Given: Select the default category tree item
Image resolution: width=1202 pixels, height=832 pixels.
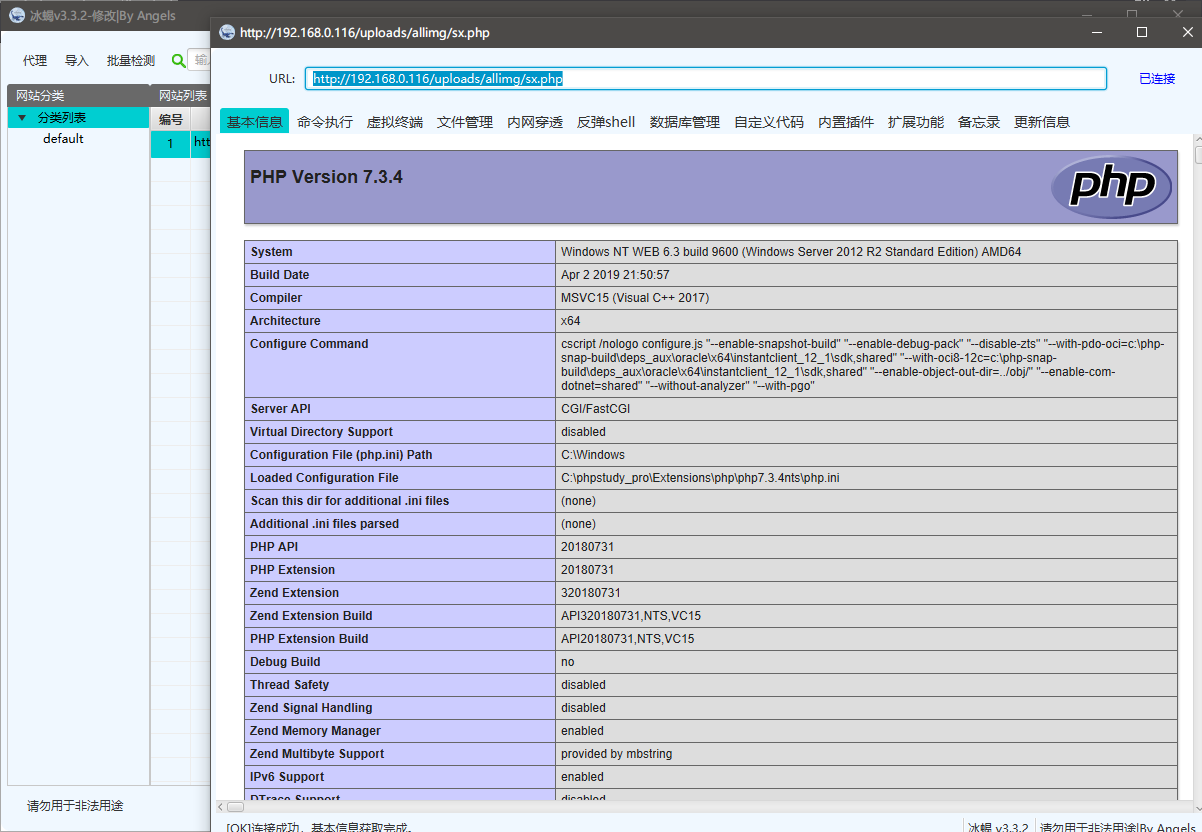Looking at the screenshot, I should (x=63, y=139).
